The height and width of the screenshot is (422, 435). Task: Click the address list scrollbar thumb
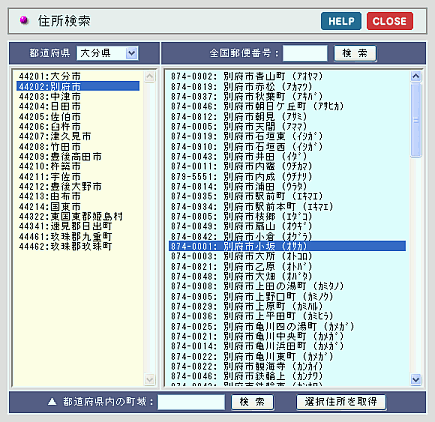(x=416, y=120)
